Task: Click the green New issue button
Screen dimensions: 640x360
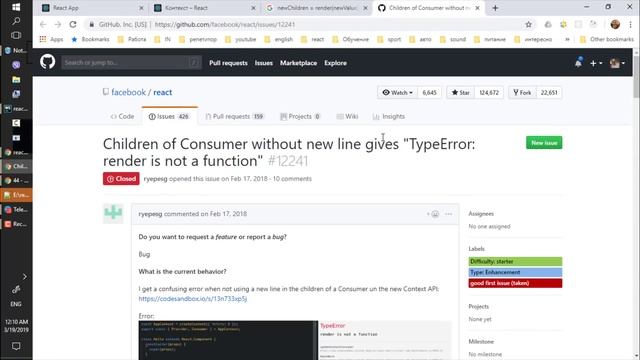Action: (x=544, y=143)
